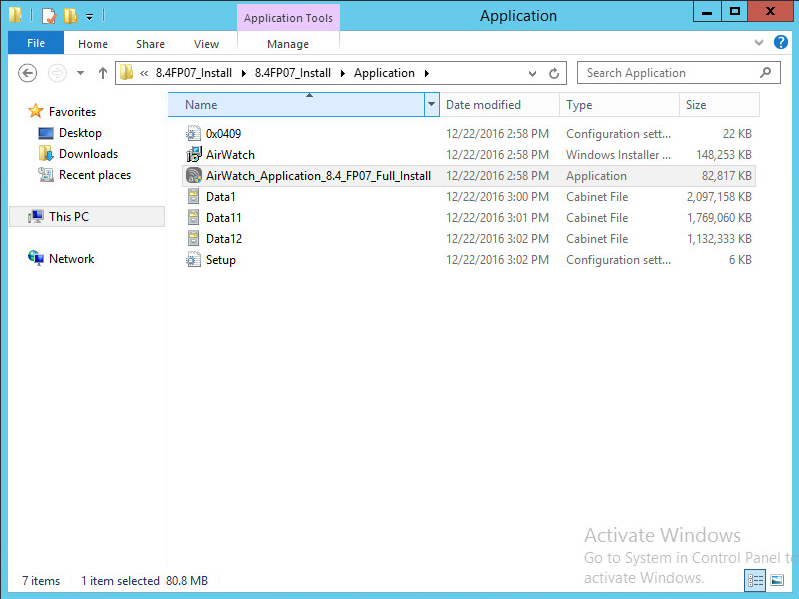
Task: Click the Desktop icon in sidebar
Action: (46, 133)
